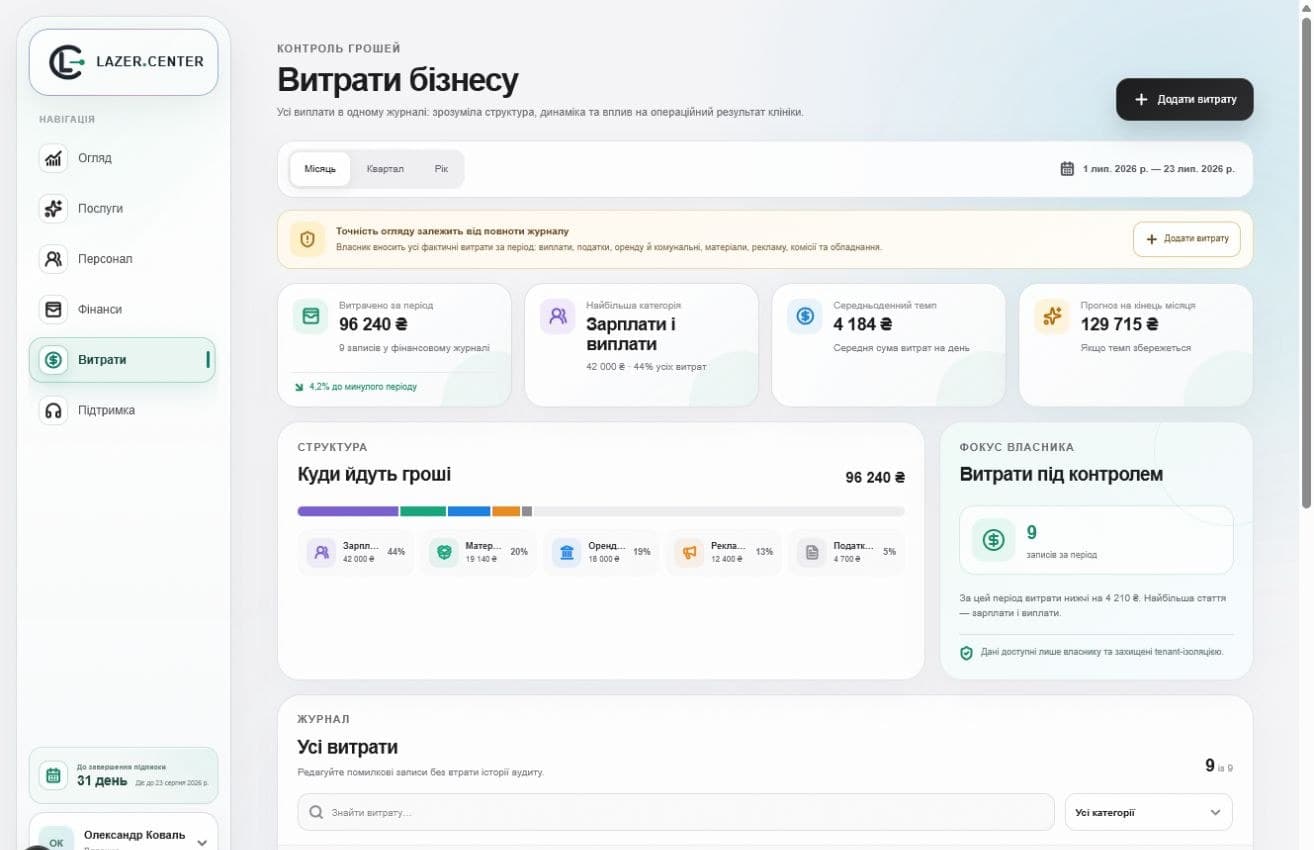This screenshot has height=850, width=1314.
Task: Click the blue Оренда segment of bar
Action: coord(469,511)
